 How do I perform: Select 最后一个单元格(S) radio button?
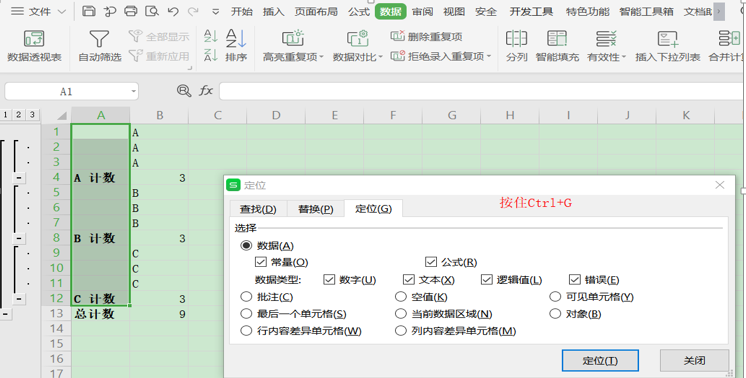pos(246,314)
